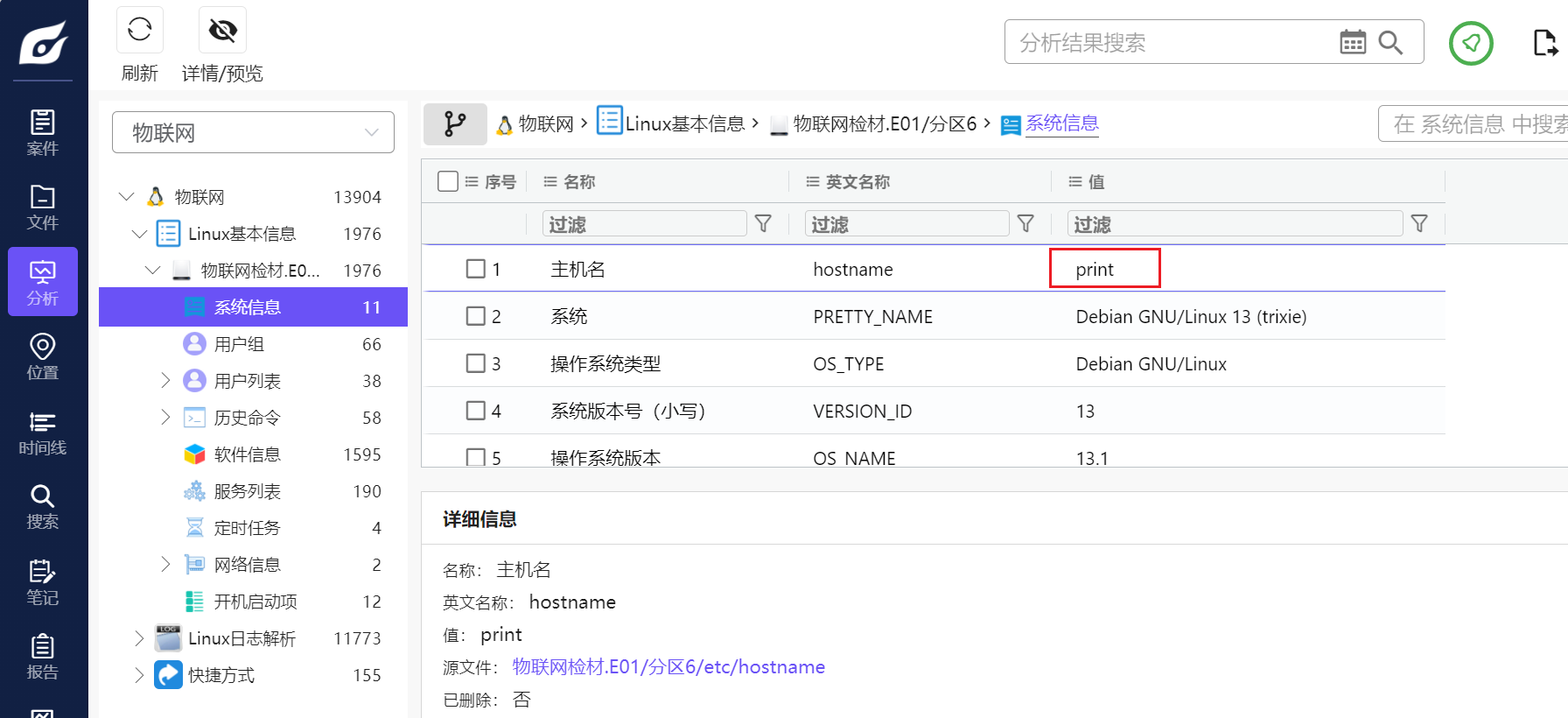Switch to the 案件 sidebar tab
This screenshot has height=718, width=1568.
click(x=42, y=132)
